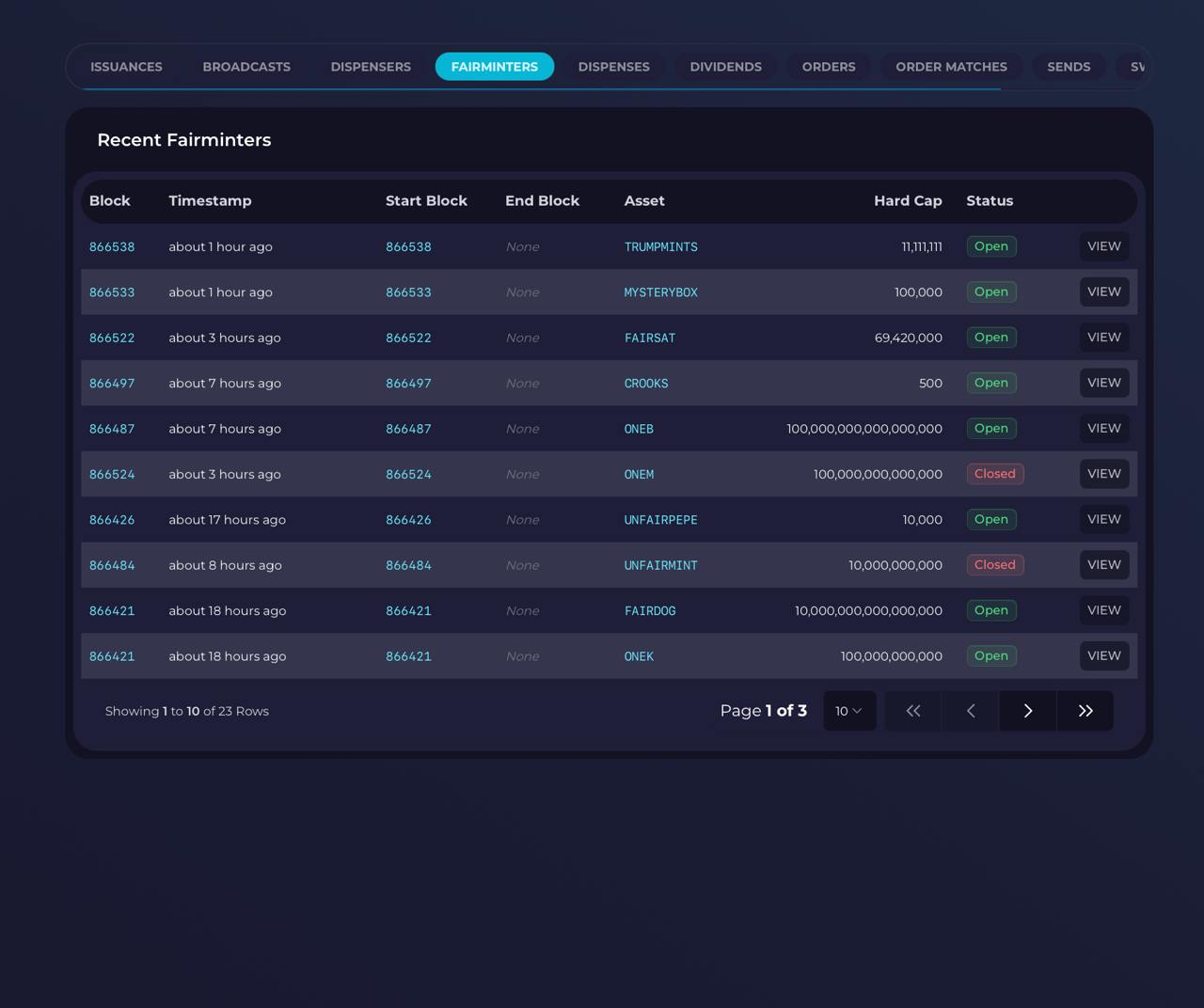Click block 866524 in the Block column

(x=112, y=475)
